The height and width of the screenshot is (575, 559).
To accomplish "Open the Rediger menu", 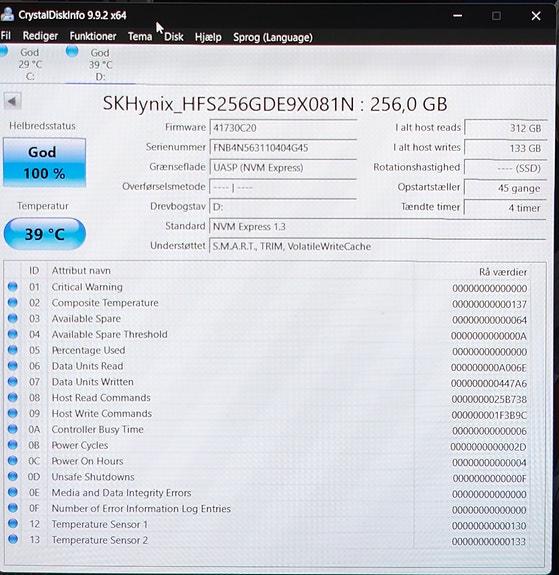I will [40, 36].
